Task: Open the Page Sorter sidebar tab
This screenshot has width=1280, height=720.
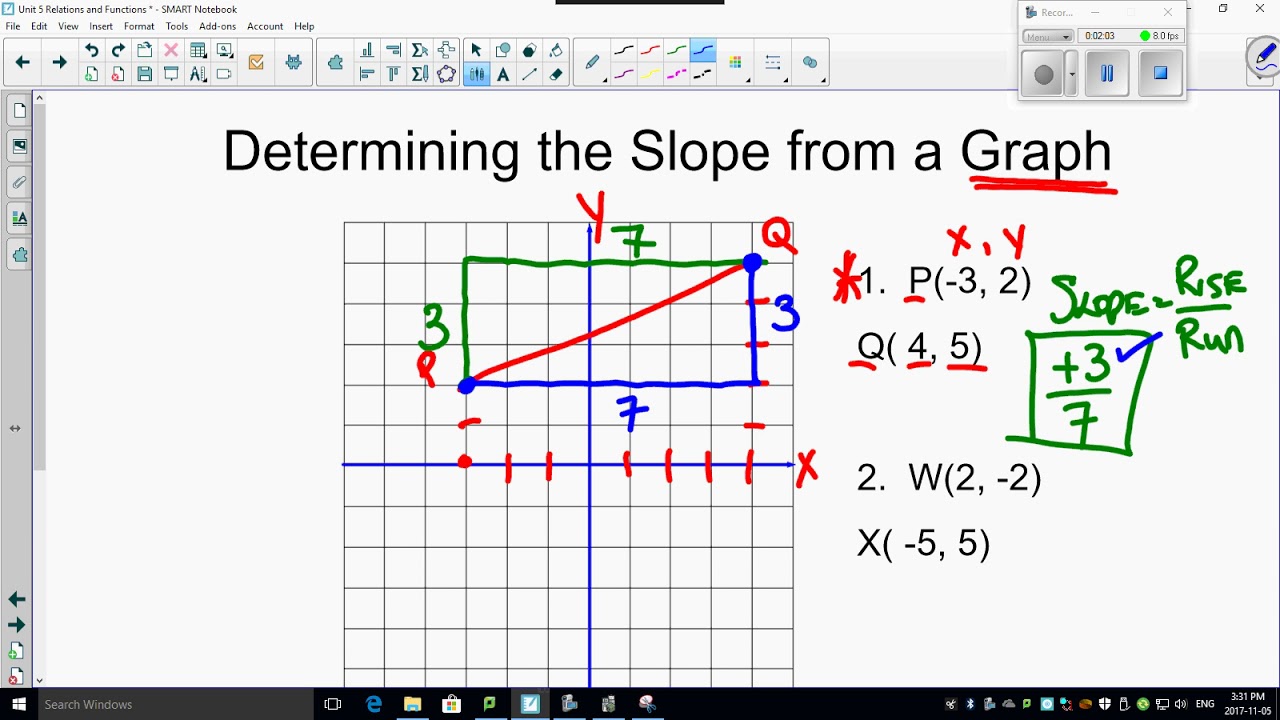Action: (x=19, y=110)
